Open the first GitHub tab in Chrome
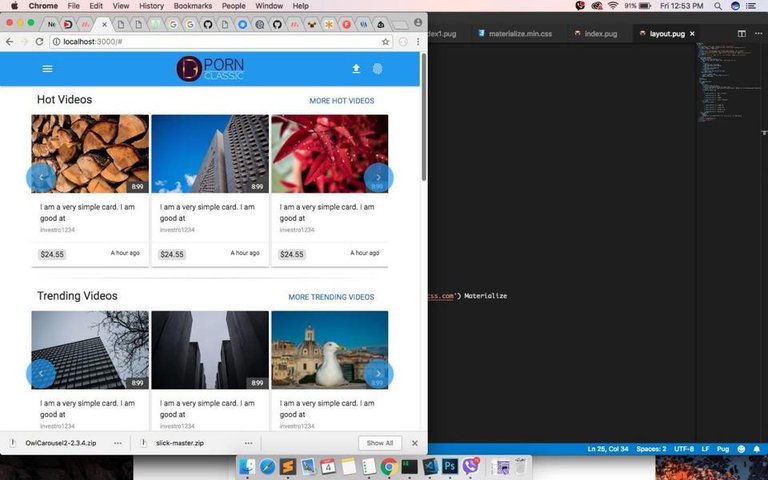This screenshot has width=768, height=480. 208,24
